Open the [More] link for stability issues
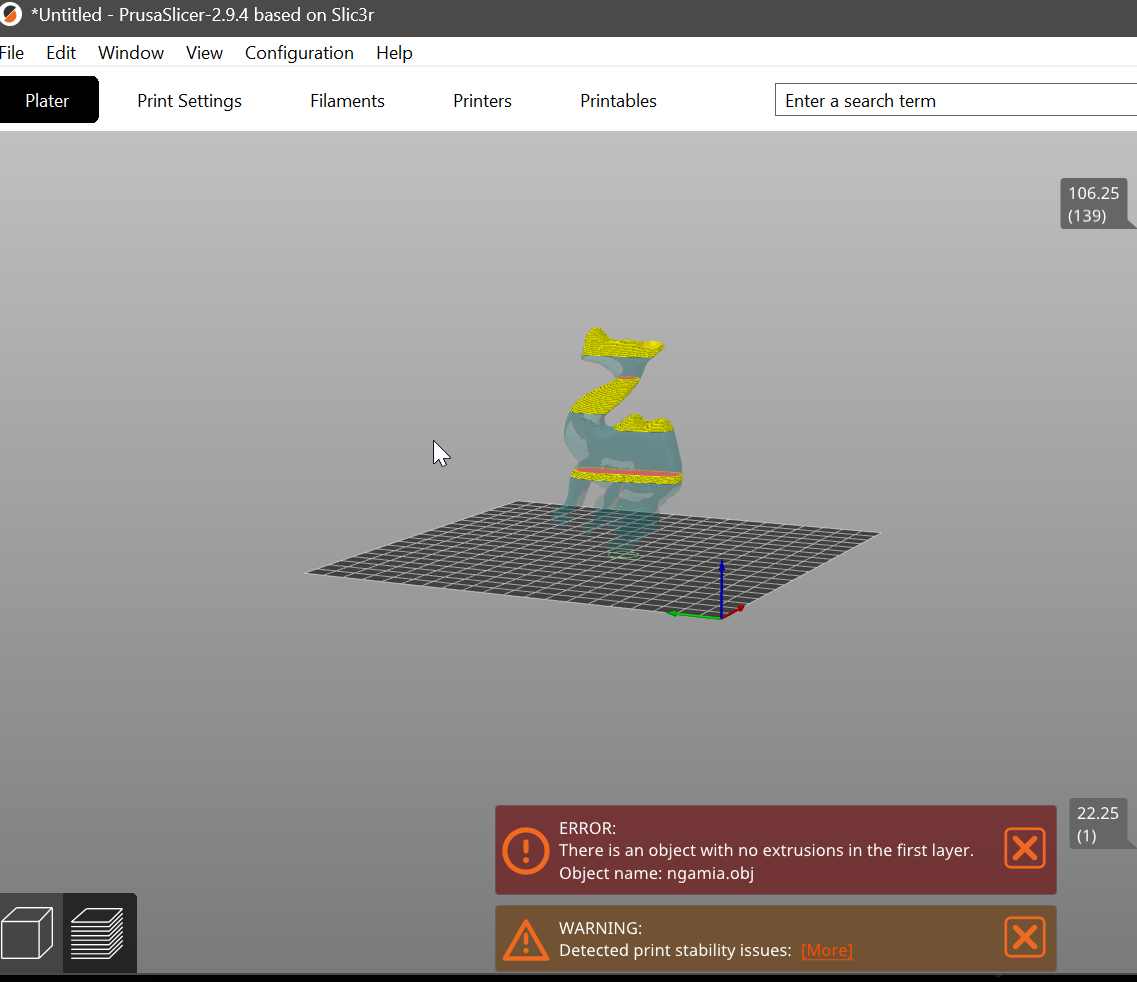 coord(827,950)
